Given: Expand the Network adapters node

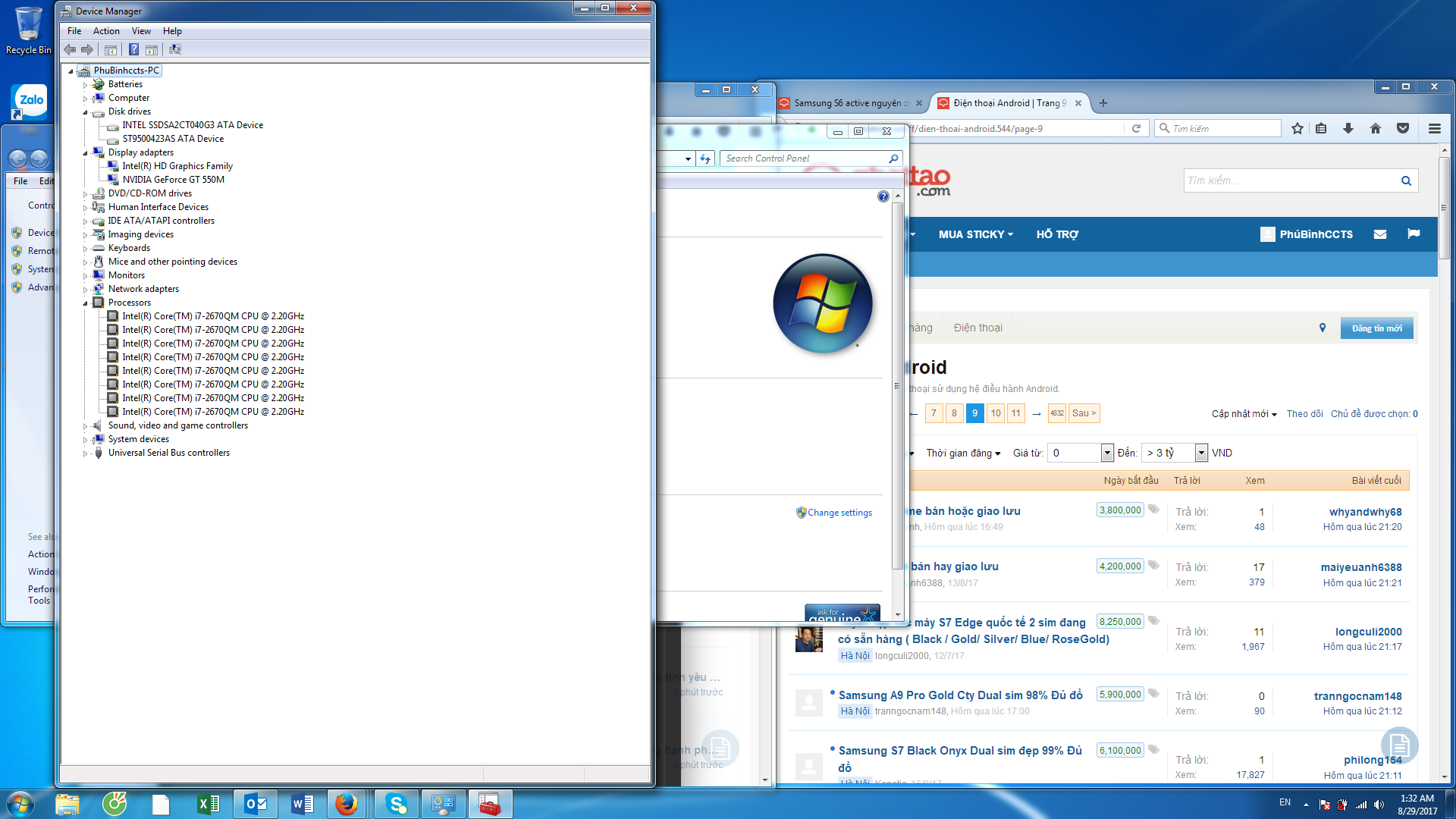Looking at the screenshot, I should point(85,290).
